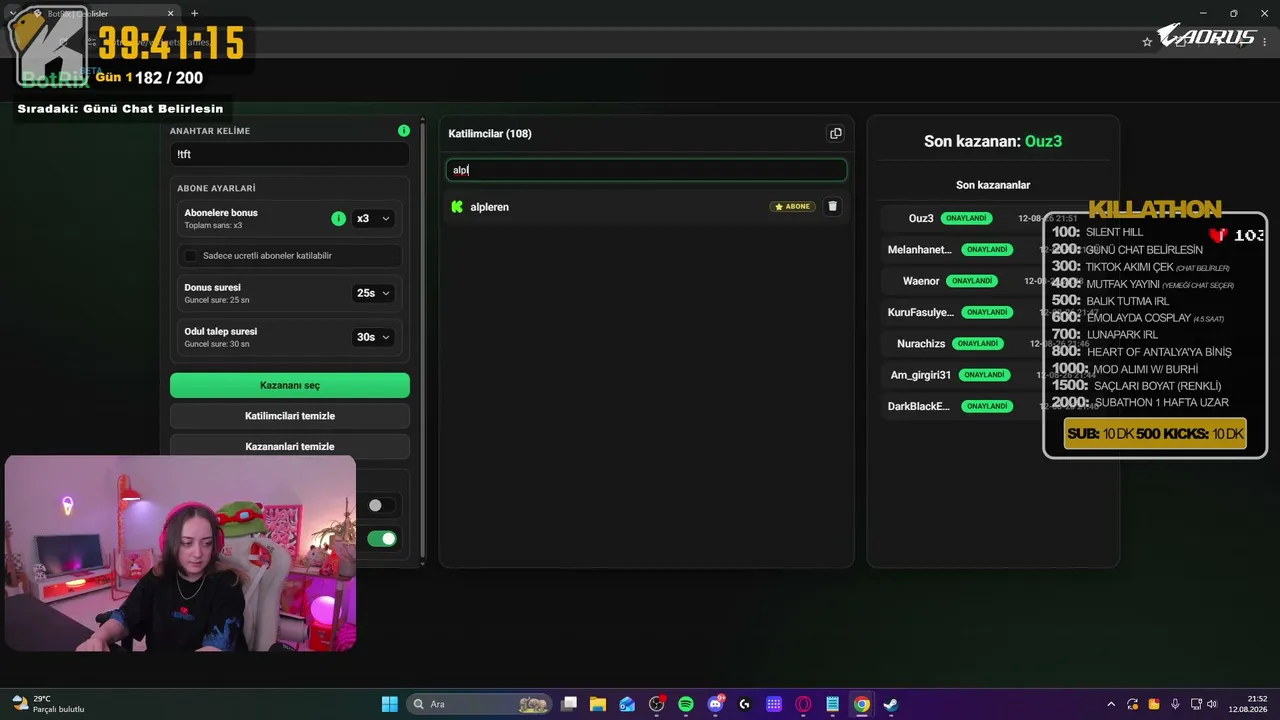Open network settings from the tray
The width and height of the screenshot is (1280, 720).
(x=1196, y=704)
